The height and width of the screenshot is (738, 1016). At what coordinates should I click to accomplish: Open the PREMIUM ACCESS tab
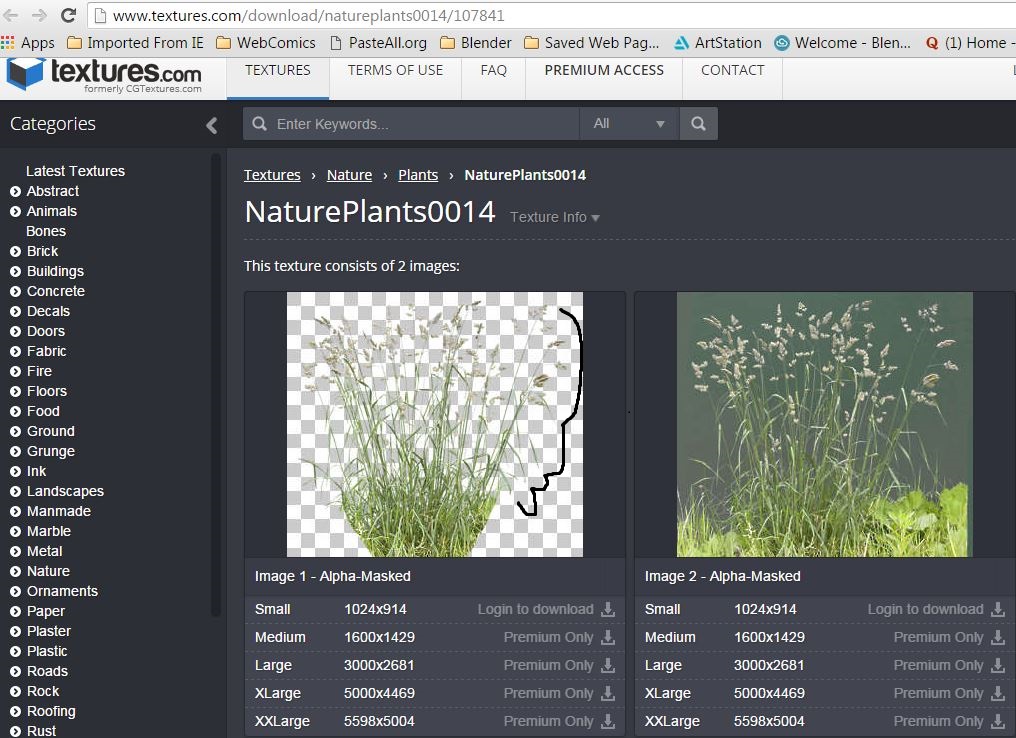coord(604,71)
